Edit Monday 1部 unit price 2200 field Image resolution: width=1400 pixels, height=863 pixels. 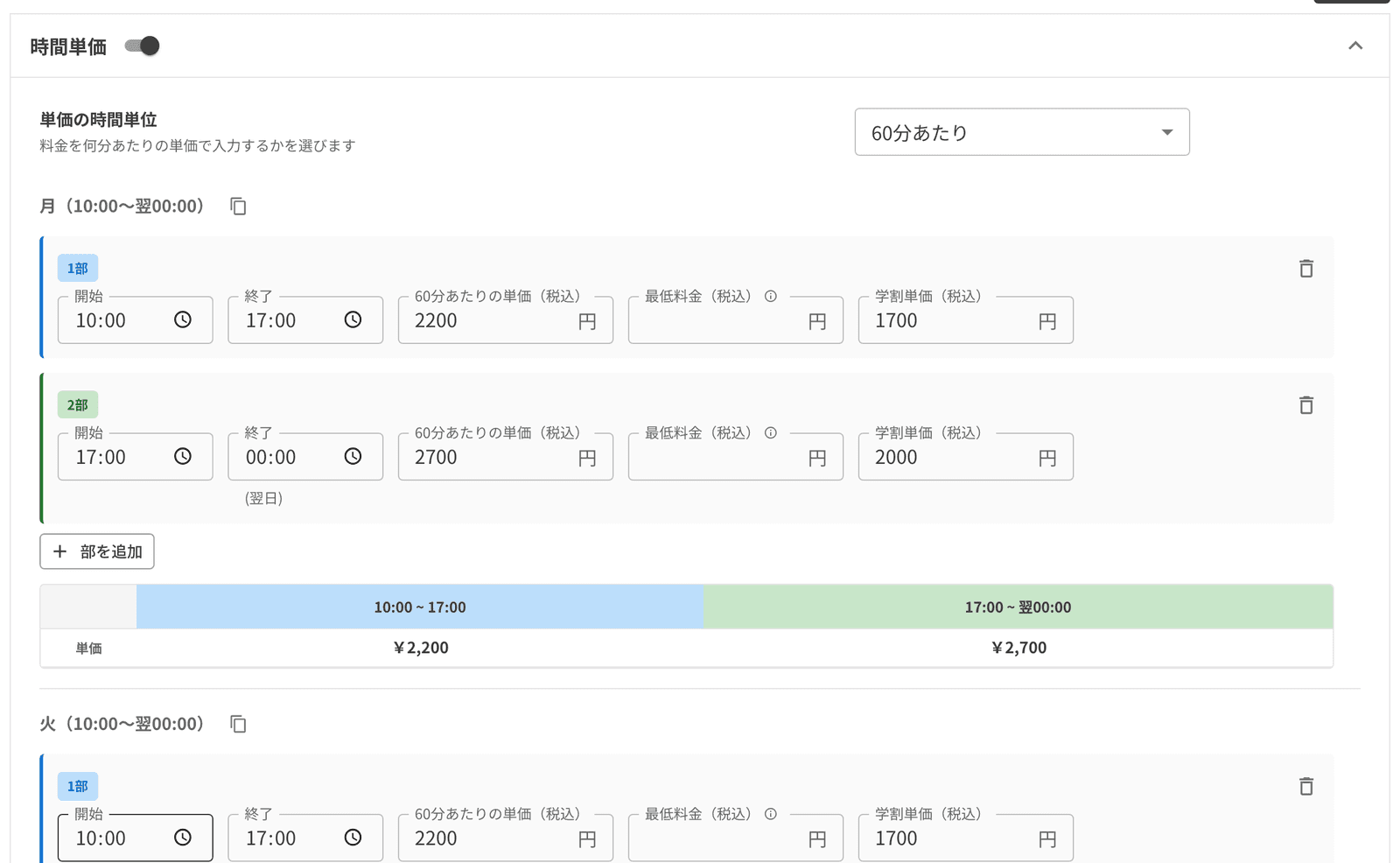506,320
